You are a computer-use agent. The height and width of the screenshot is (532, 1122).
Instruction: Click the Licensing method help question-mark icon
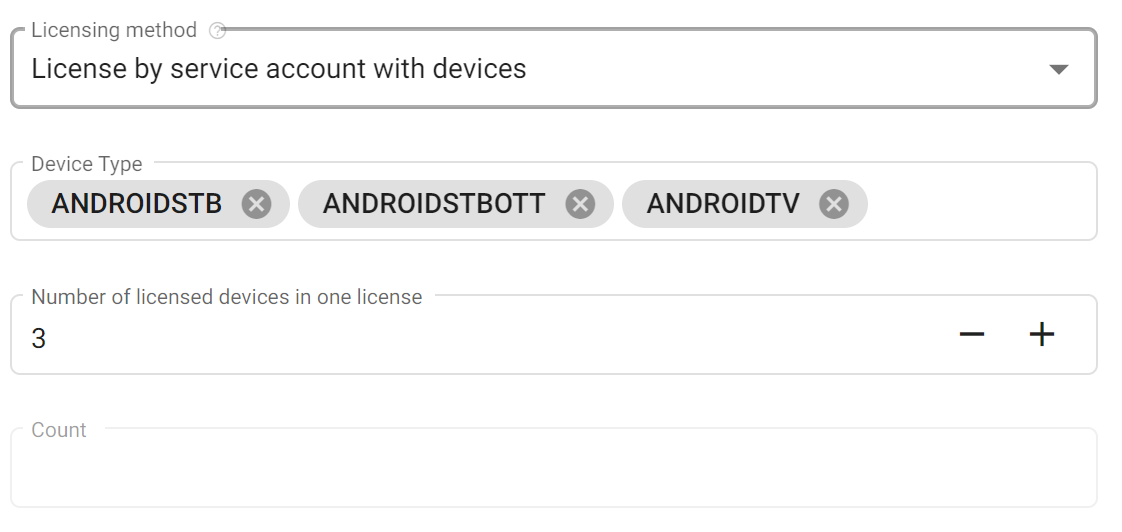217,30
